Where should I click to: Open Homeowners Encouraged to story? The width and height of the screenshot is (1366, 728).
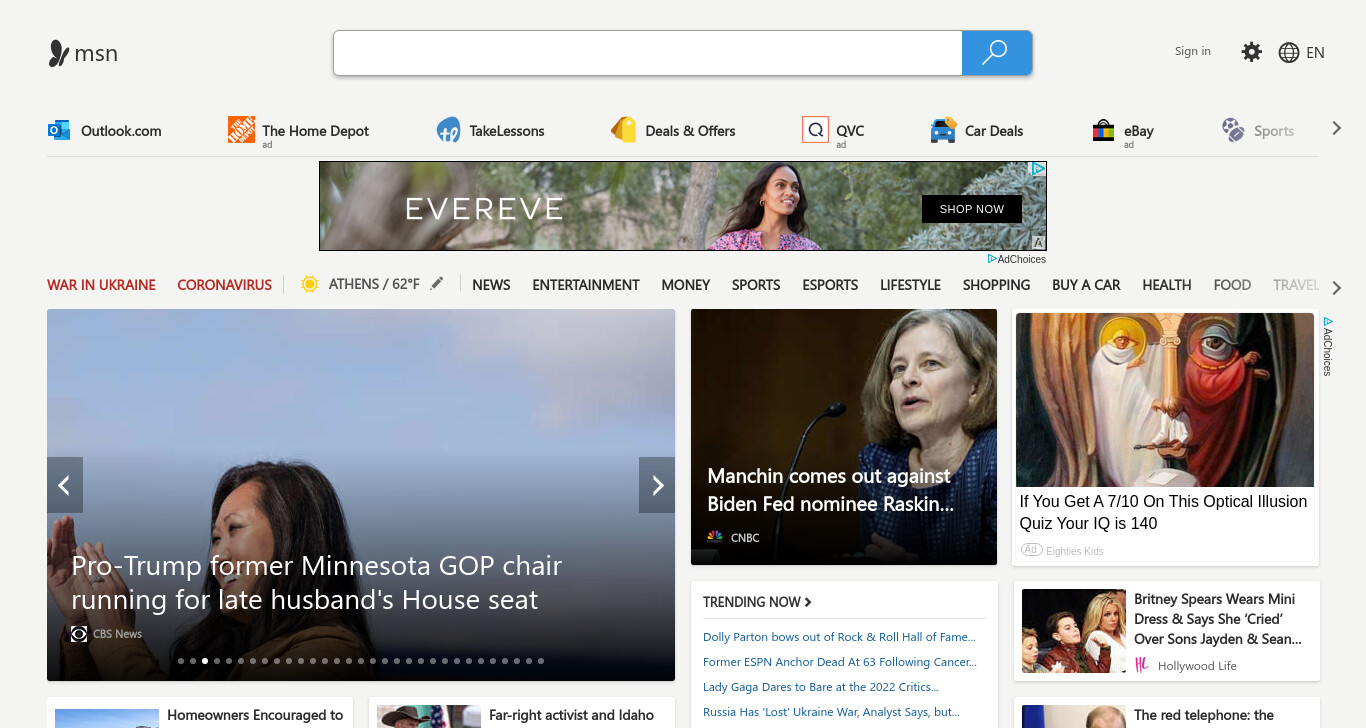click(x=255, y=715)
